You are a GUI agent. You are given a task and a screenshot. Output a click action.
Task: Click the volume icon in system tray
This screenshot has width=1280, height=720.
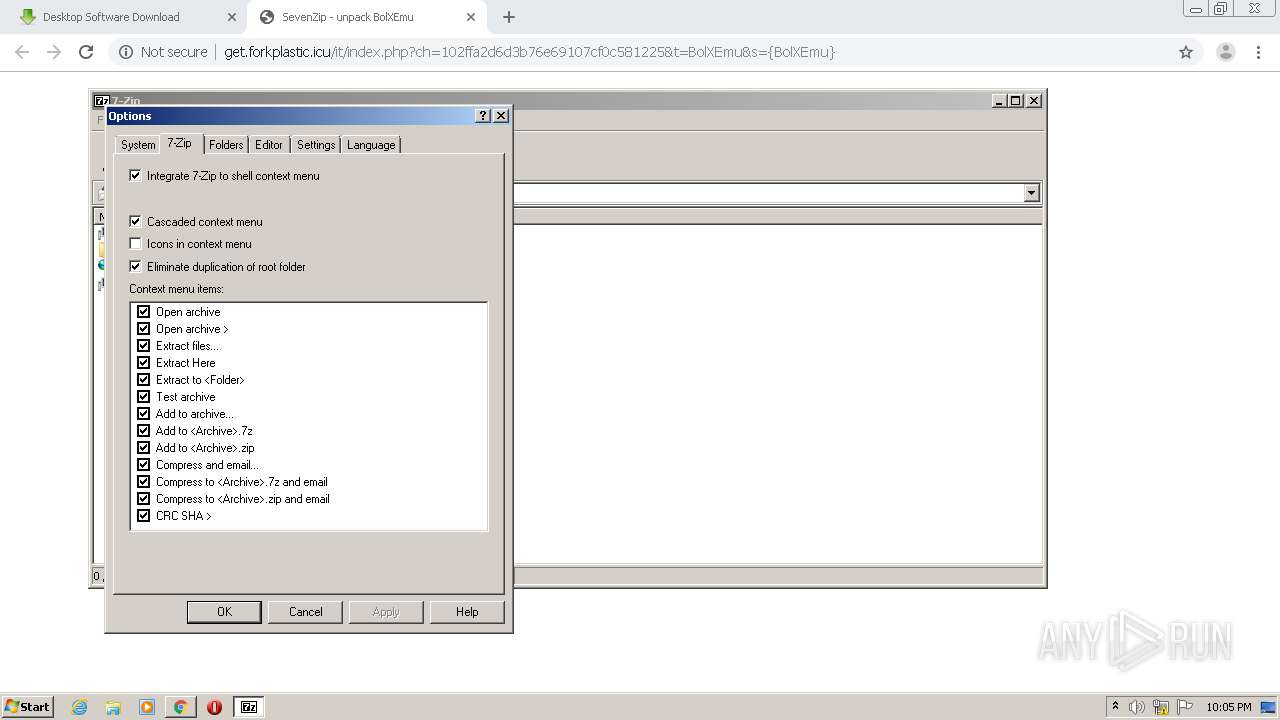[1137, 707]
